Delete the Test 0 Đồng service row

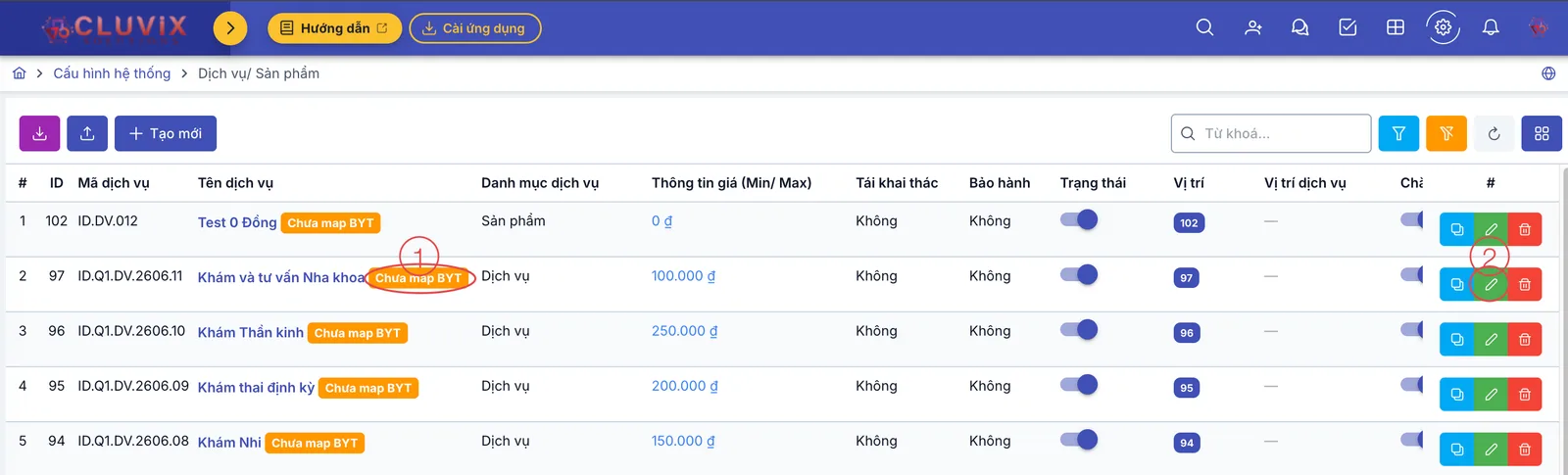(x=1525, y=229)
